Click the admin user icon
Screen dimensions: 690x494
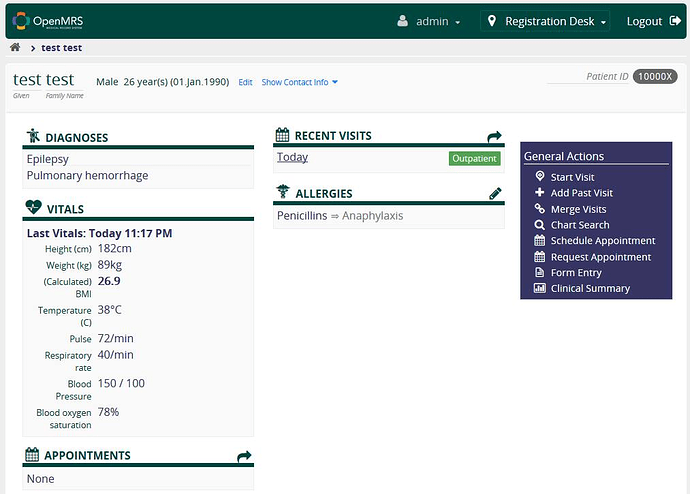402,21
